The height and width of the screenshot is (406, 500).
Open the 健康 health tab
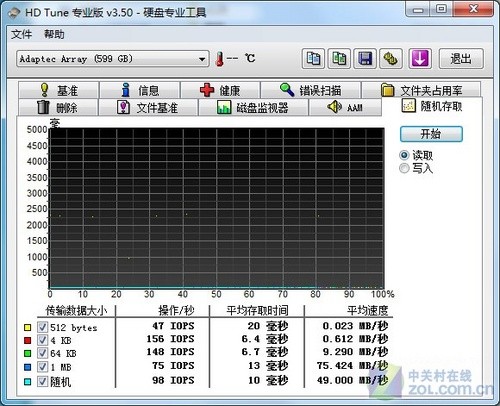(x=220, y=90)
